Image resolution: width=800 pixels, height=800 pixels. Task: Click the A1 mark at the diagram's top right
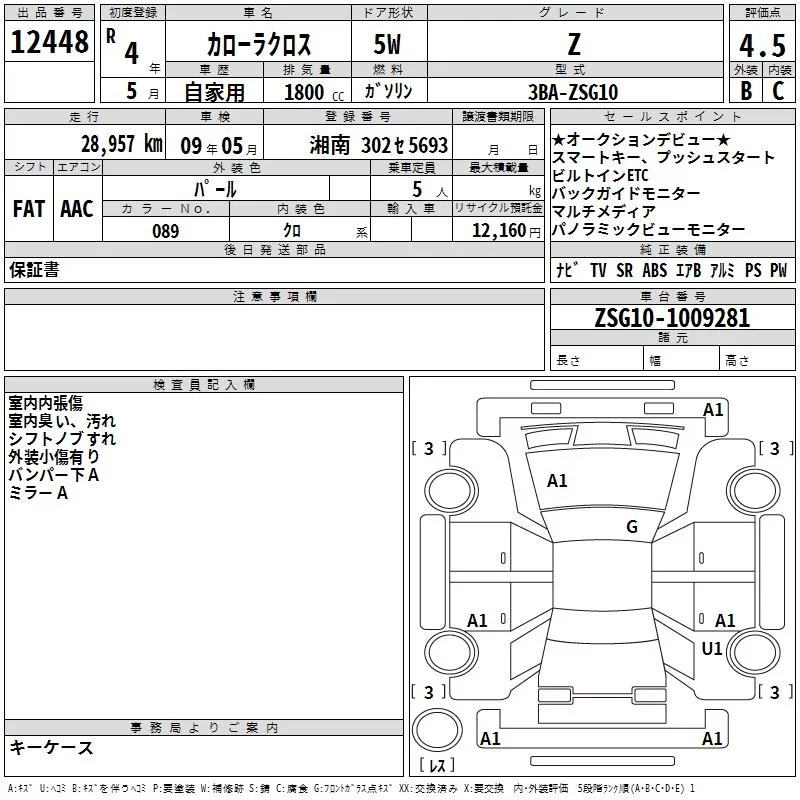(x=713, y=409)
